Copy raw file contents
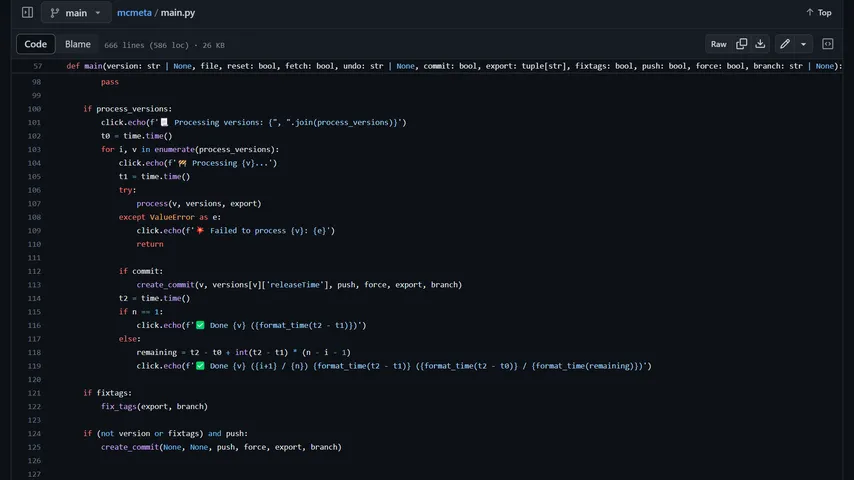 pyautogui.click(x=742, y=44)
